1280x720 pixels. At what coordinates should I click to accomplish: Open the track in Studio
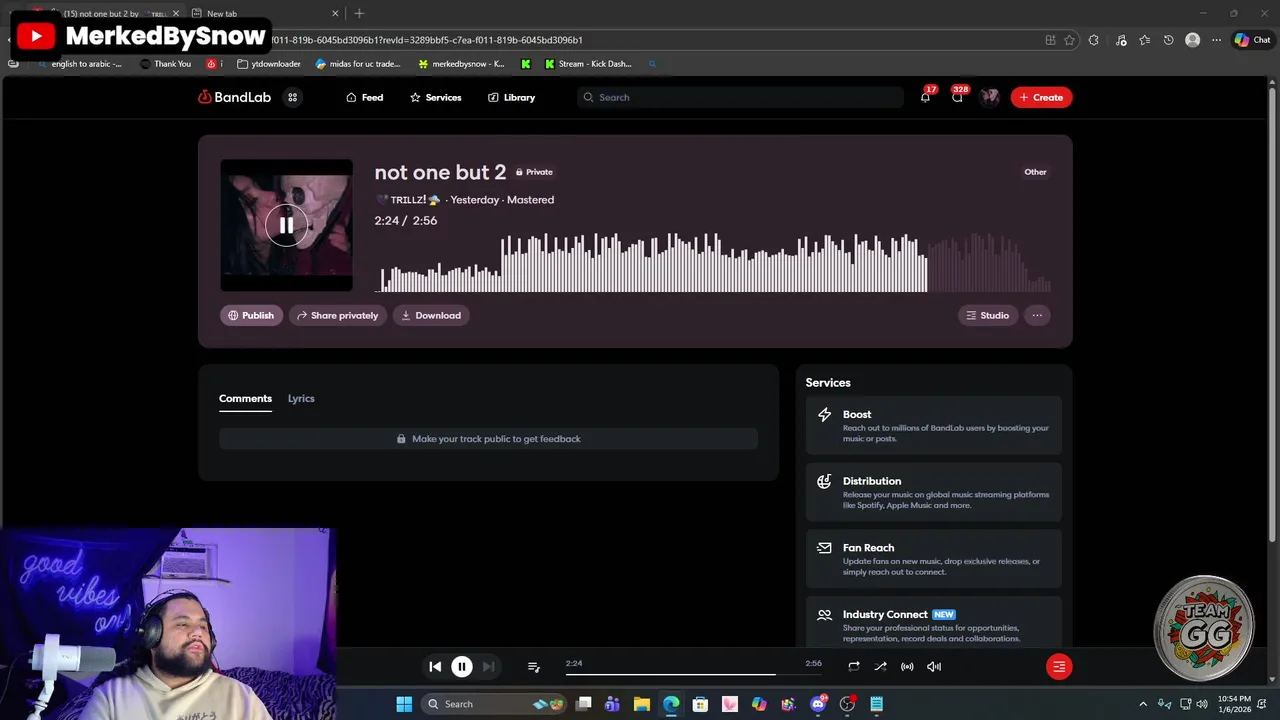point(988,315)
